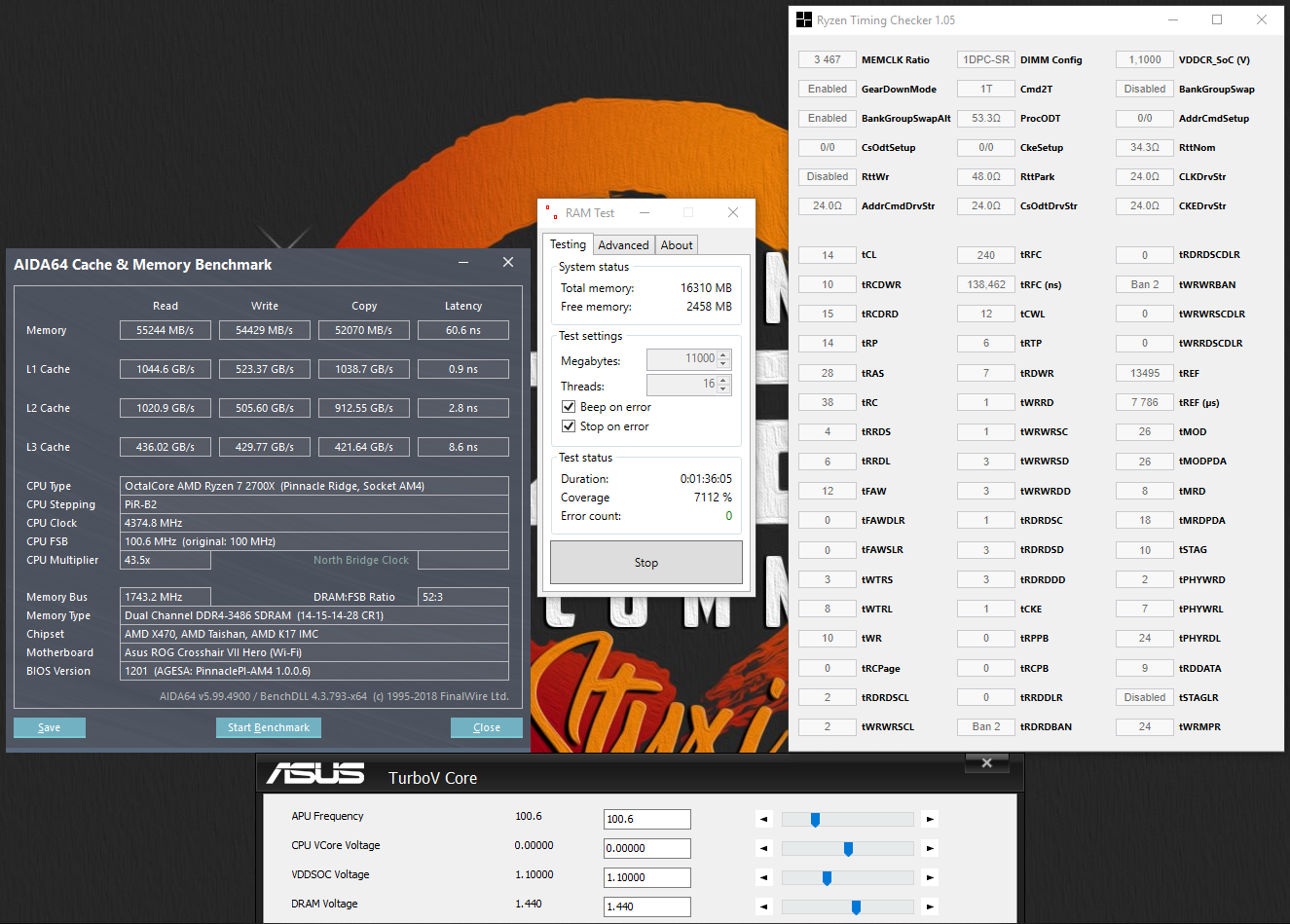This screenshot has width=1290, height=924.
Task: Save the AIDA64 benchmark results
Action: [50, 727]
